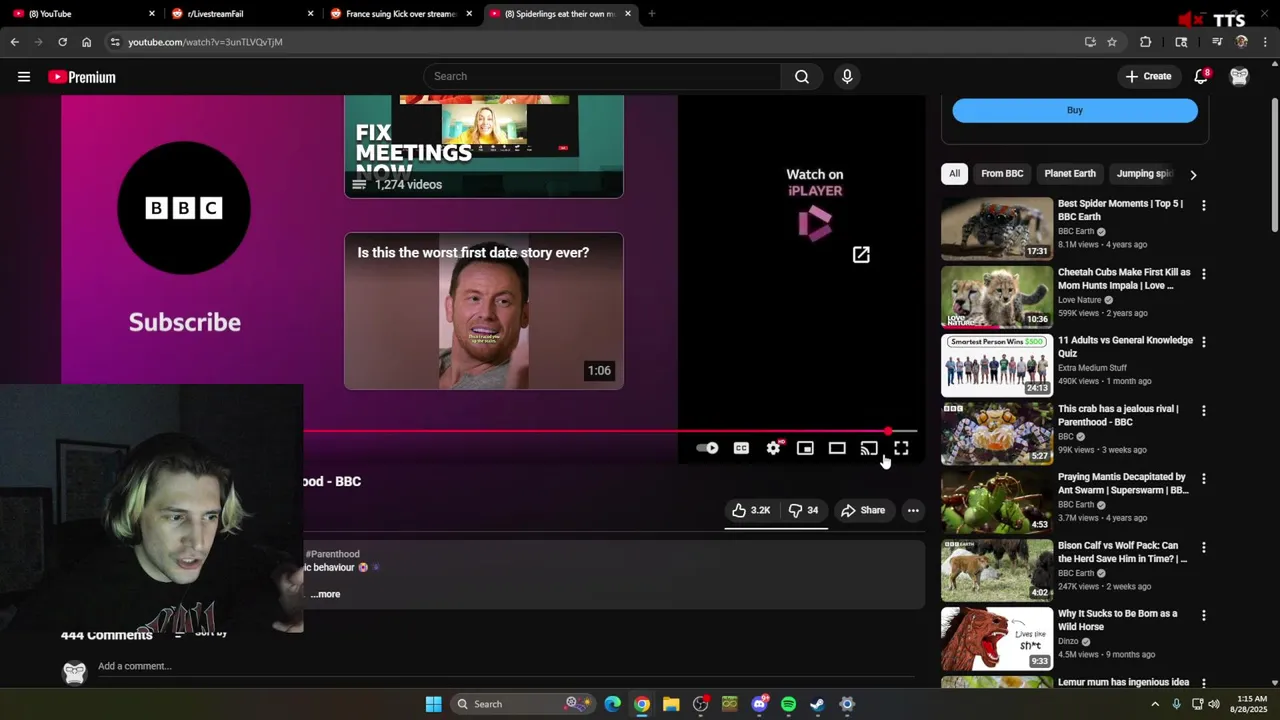The image size is (1280, 720).
Task: Open a new browser tab
Action: click(651, 14)
